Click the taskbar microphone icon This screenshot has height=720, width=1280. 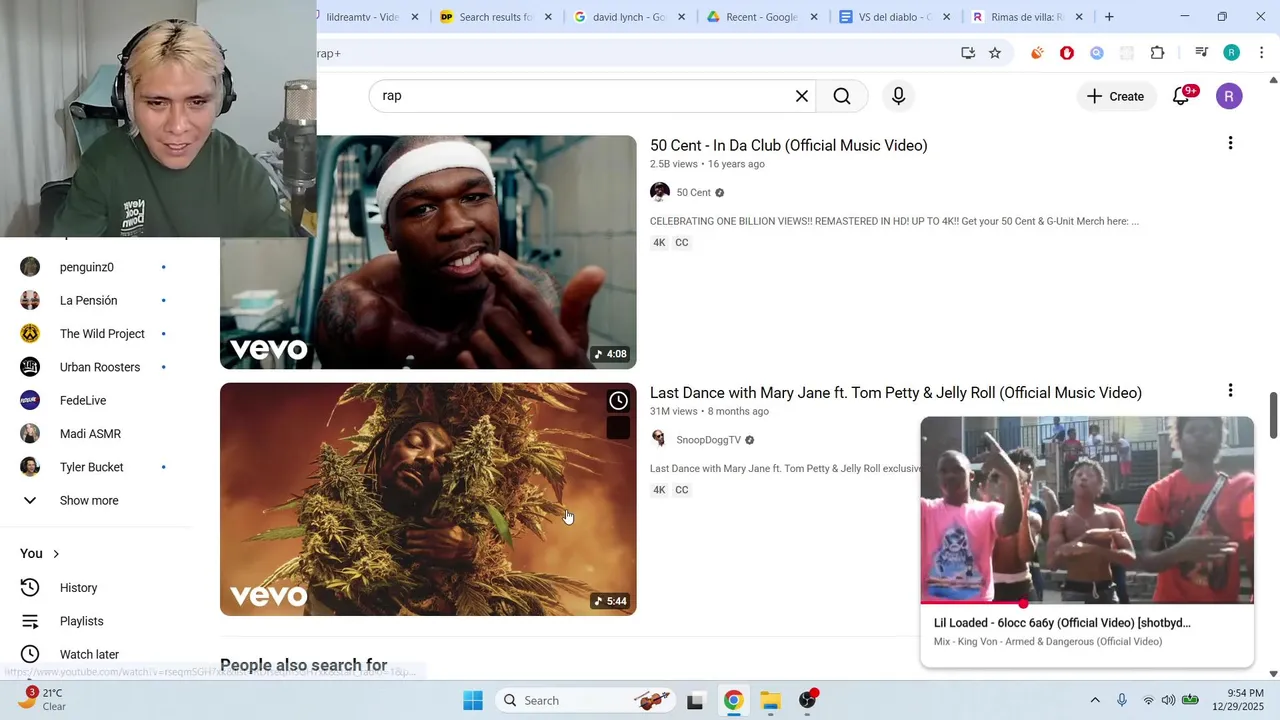tap(1122, 700)
